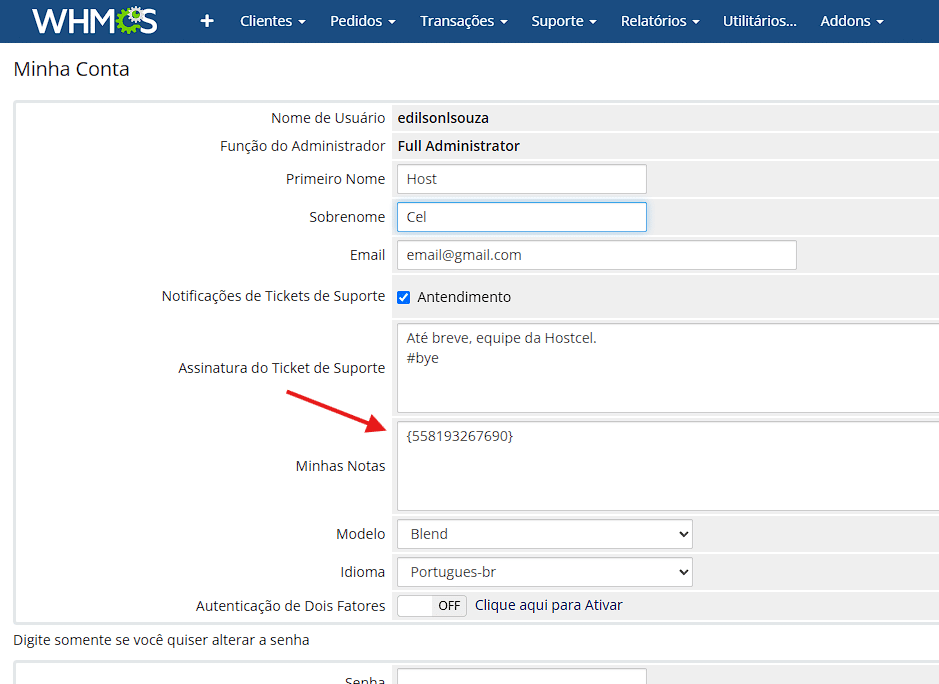Image resolution: width=939 pixels, height=684 pixels.
Task: Click 'Clique aqui para Ativar' link
Action: coord(548,605)
